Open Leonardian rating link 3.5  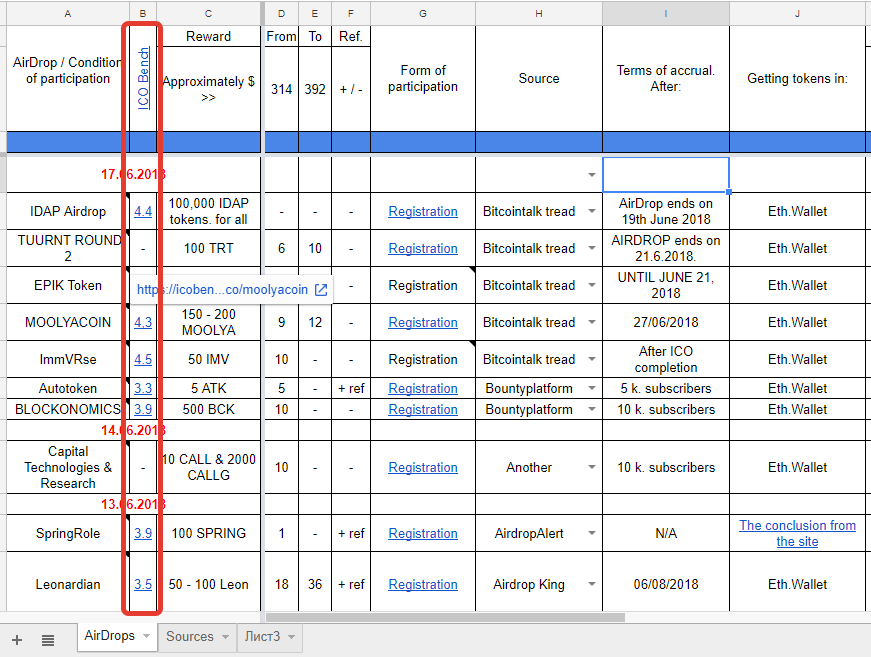143,584
